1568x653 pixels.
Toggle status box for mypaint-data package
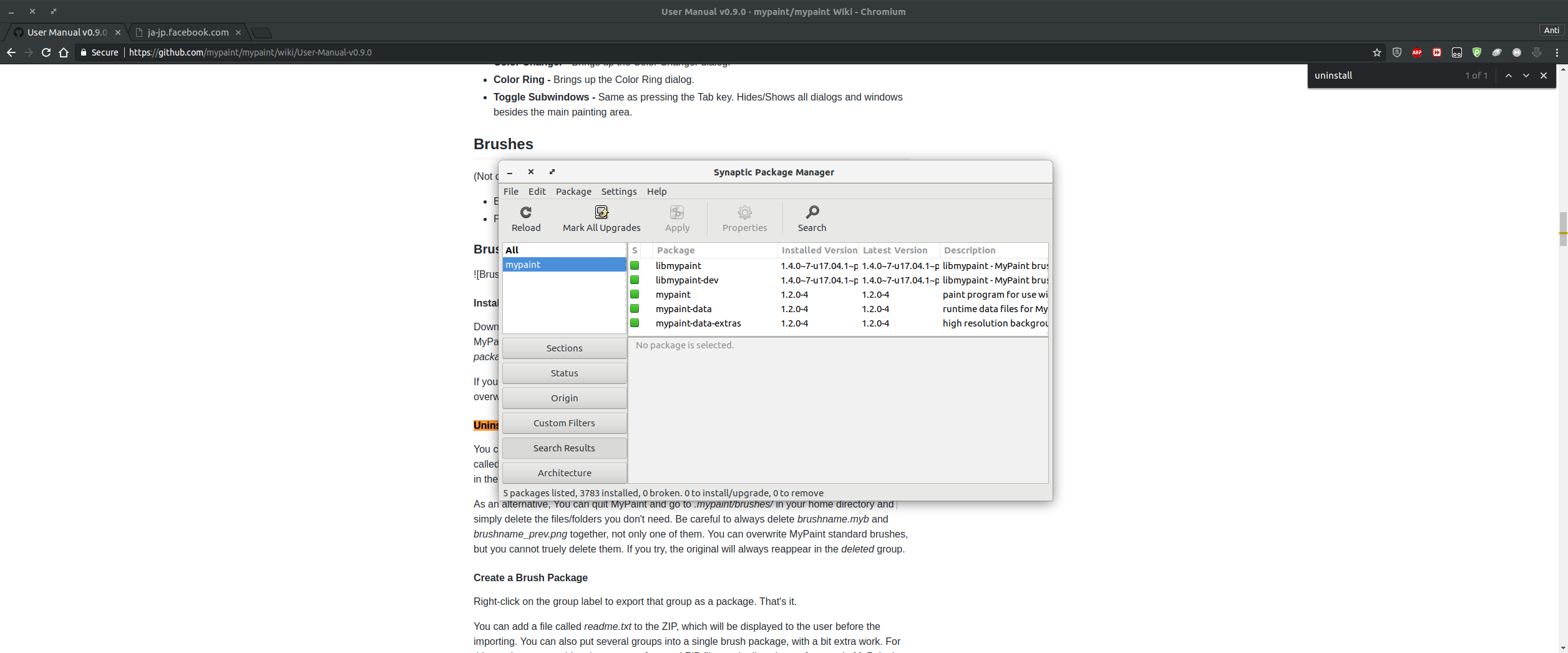click(635, 308)
